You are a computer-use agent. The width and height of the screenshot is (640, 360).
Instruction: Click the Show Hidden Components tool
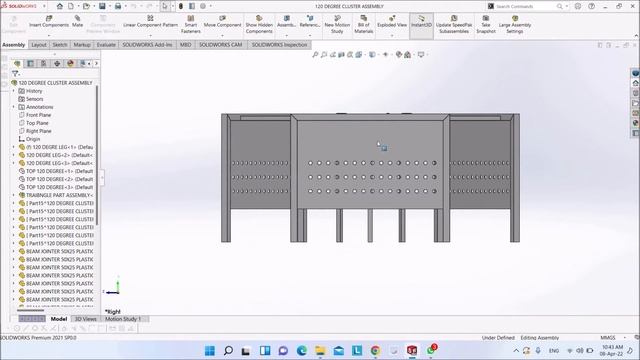point(259,24)
